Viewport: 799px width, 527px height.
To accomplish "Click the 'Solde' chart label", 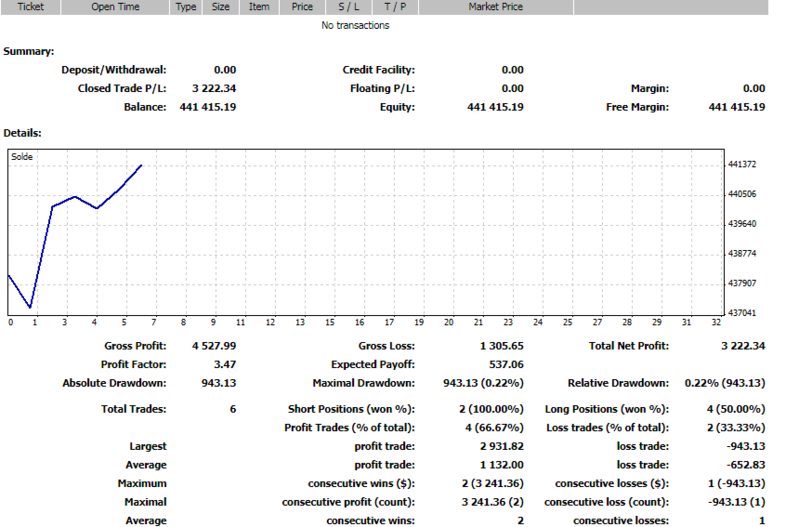I will pyautogui.click(x=22, y=157).
